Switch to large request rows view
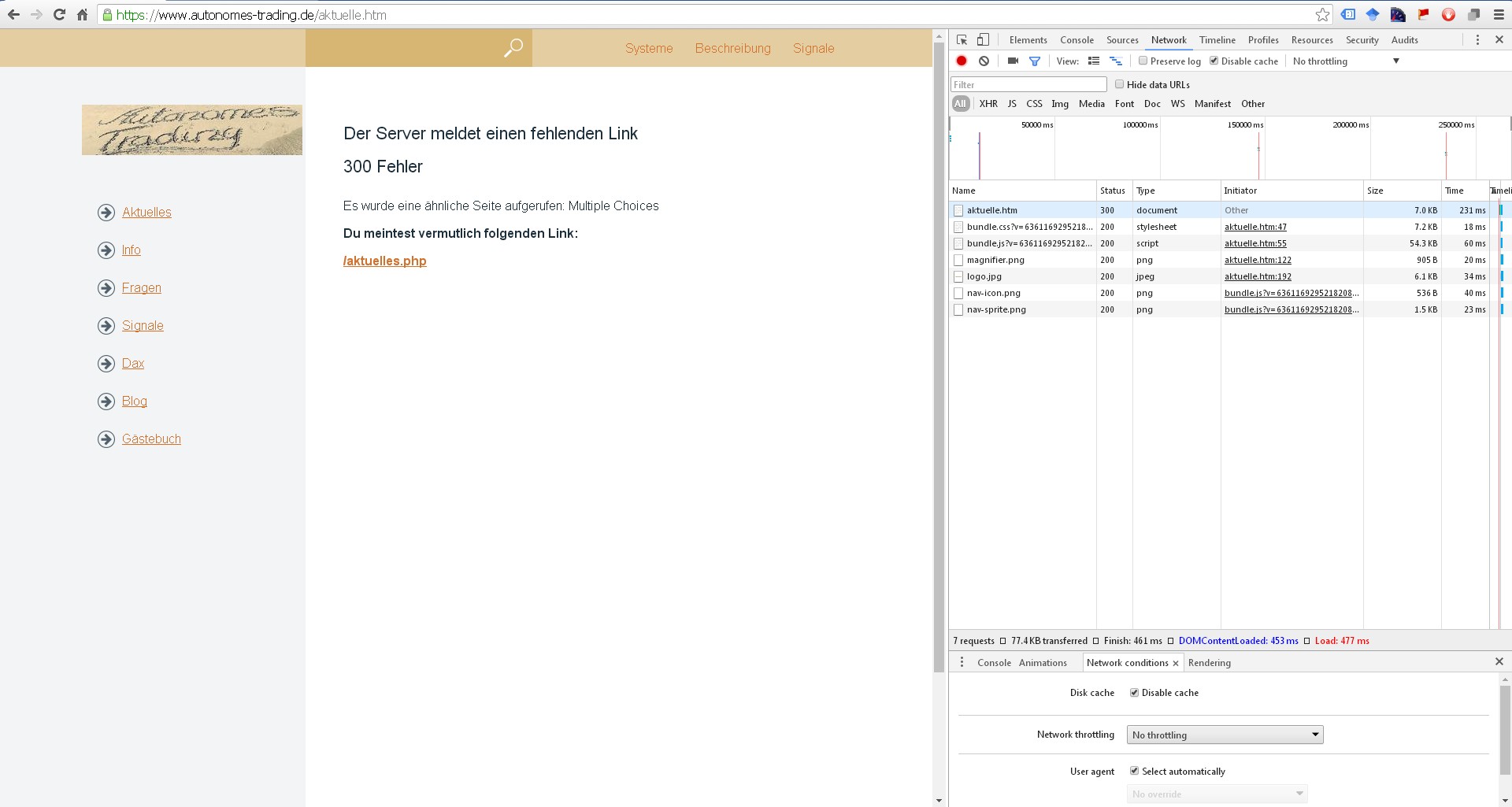1512x807 pixels. [1094, 61]
